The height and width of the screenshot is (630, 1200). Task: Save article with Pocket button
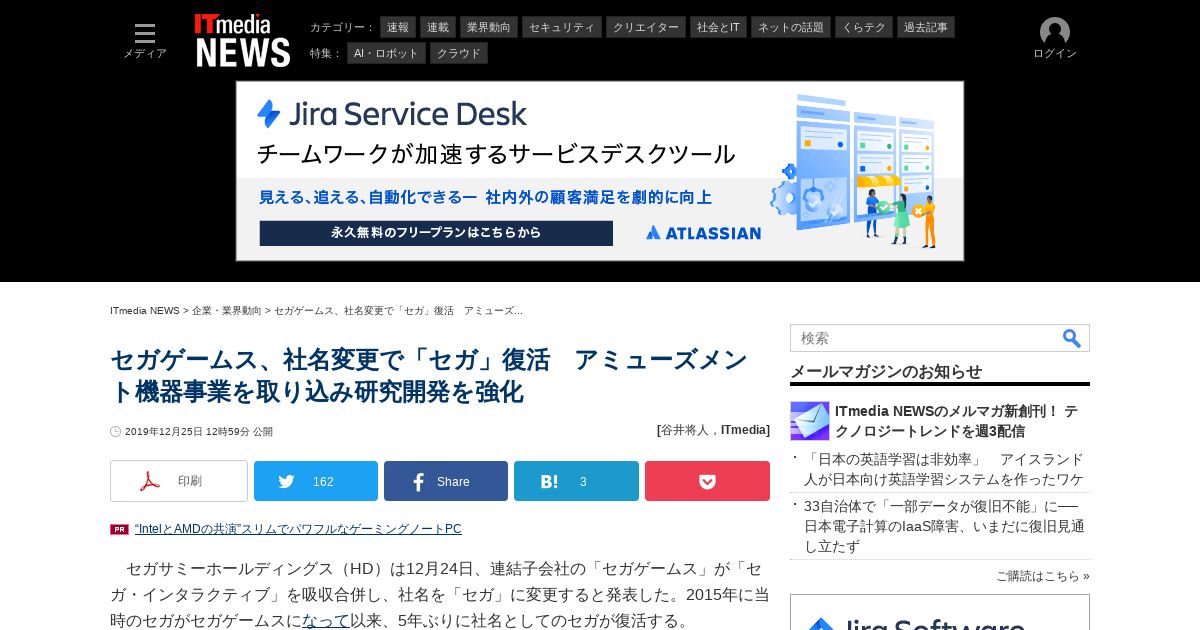click(x=707, y=481)
